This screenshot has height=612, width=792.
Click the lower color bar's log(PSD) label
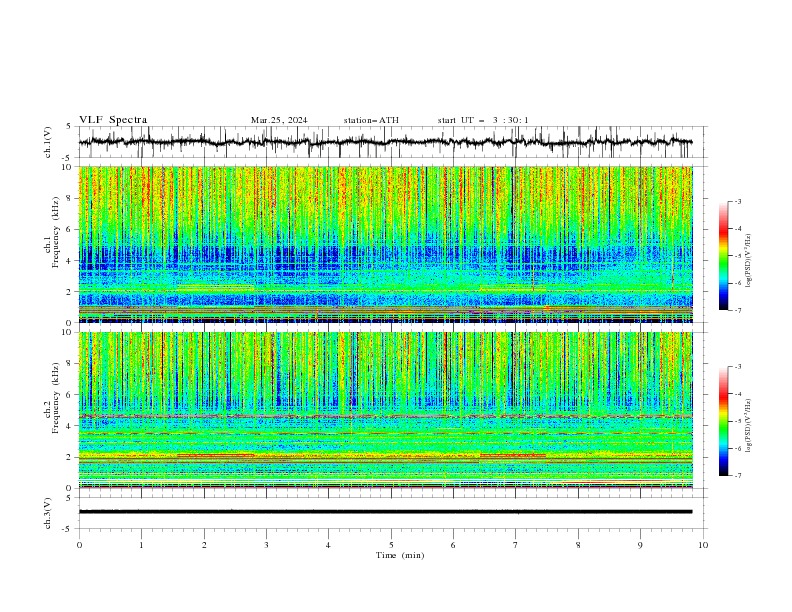[x=748, y=426]
